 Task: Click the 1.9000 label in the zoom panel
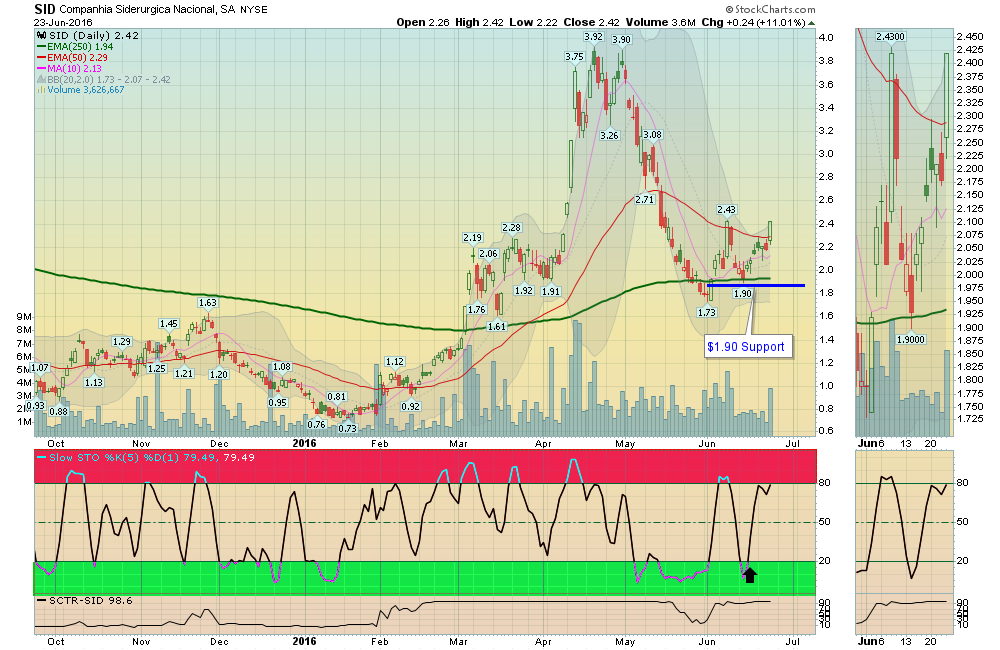(911, 339)
